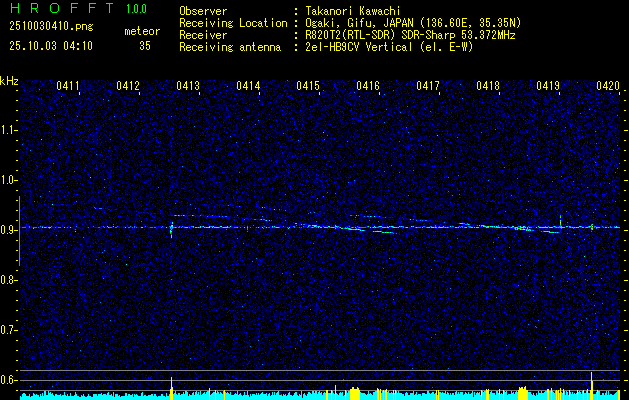Click the 0419 time label
This screenshot has height=400, width=629.
(548, 87)
